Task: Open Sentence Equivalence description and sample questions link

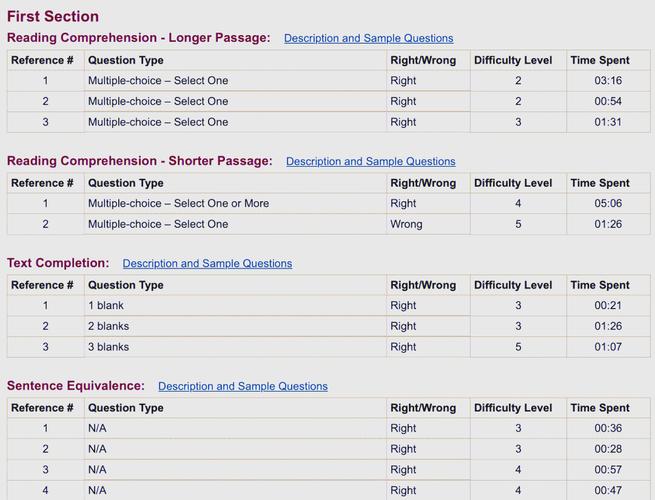Action: 242,386
